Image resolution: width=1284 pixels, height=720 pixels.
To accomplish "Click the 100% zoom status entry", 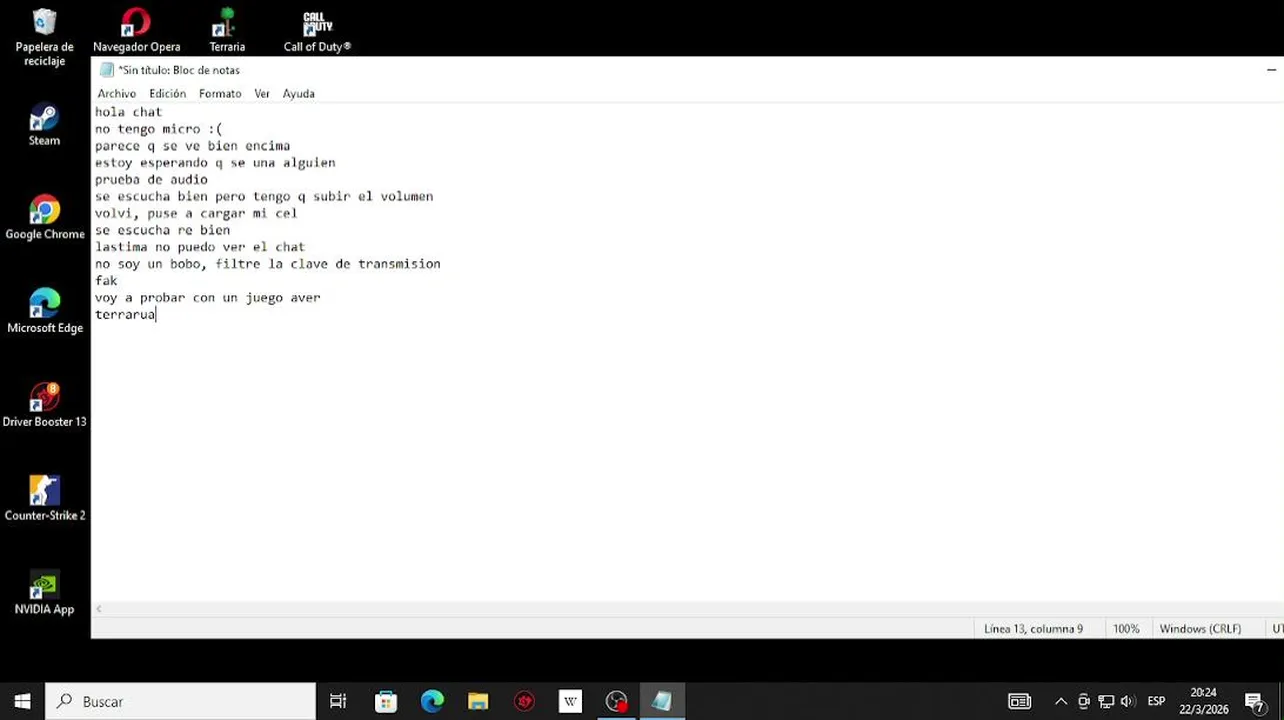I will point(1126,629).
